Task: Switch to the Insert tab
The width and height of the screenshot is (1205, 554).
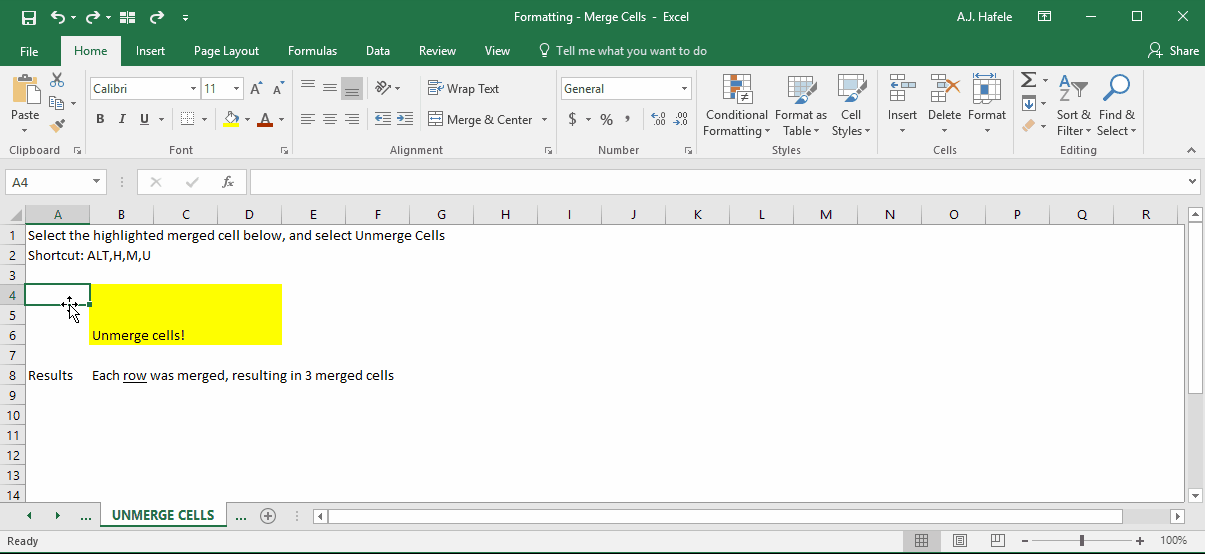Action: coord(151,51)
